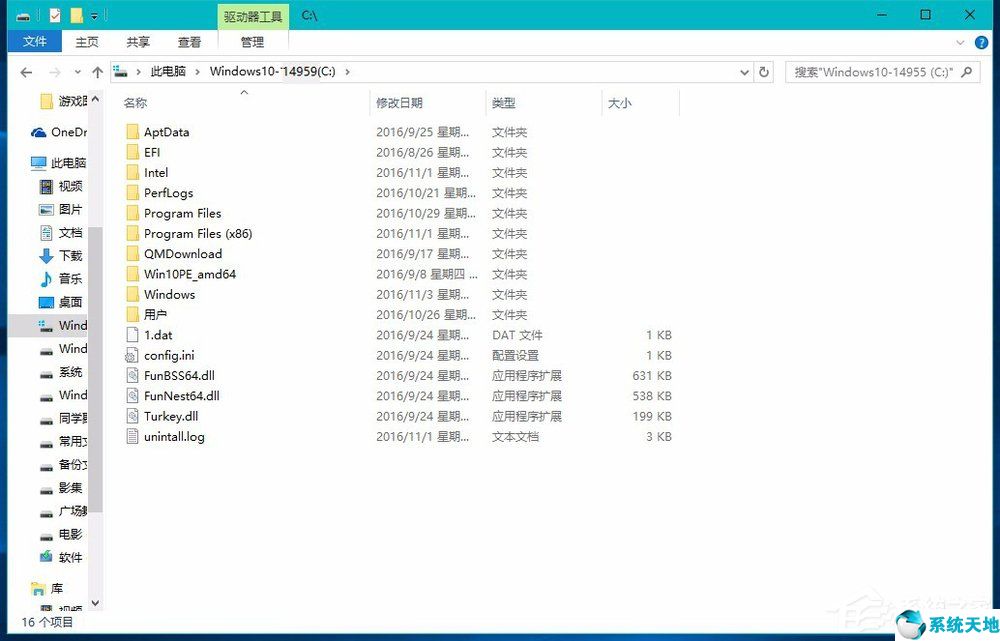
Task: Open 音乐 in the navigation pane
Action: pyautogui.click(x=61, y=279)
